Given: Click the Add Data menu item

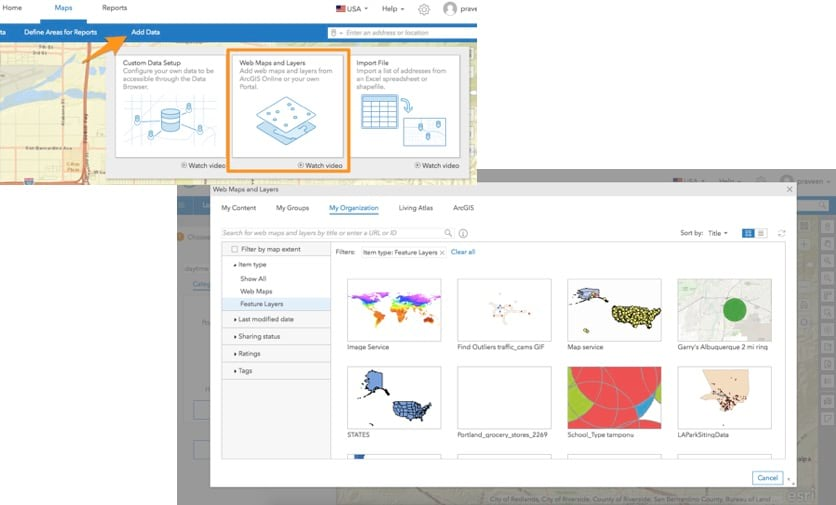Looking at the screenshot, I should tap(146, 32).
